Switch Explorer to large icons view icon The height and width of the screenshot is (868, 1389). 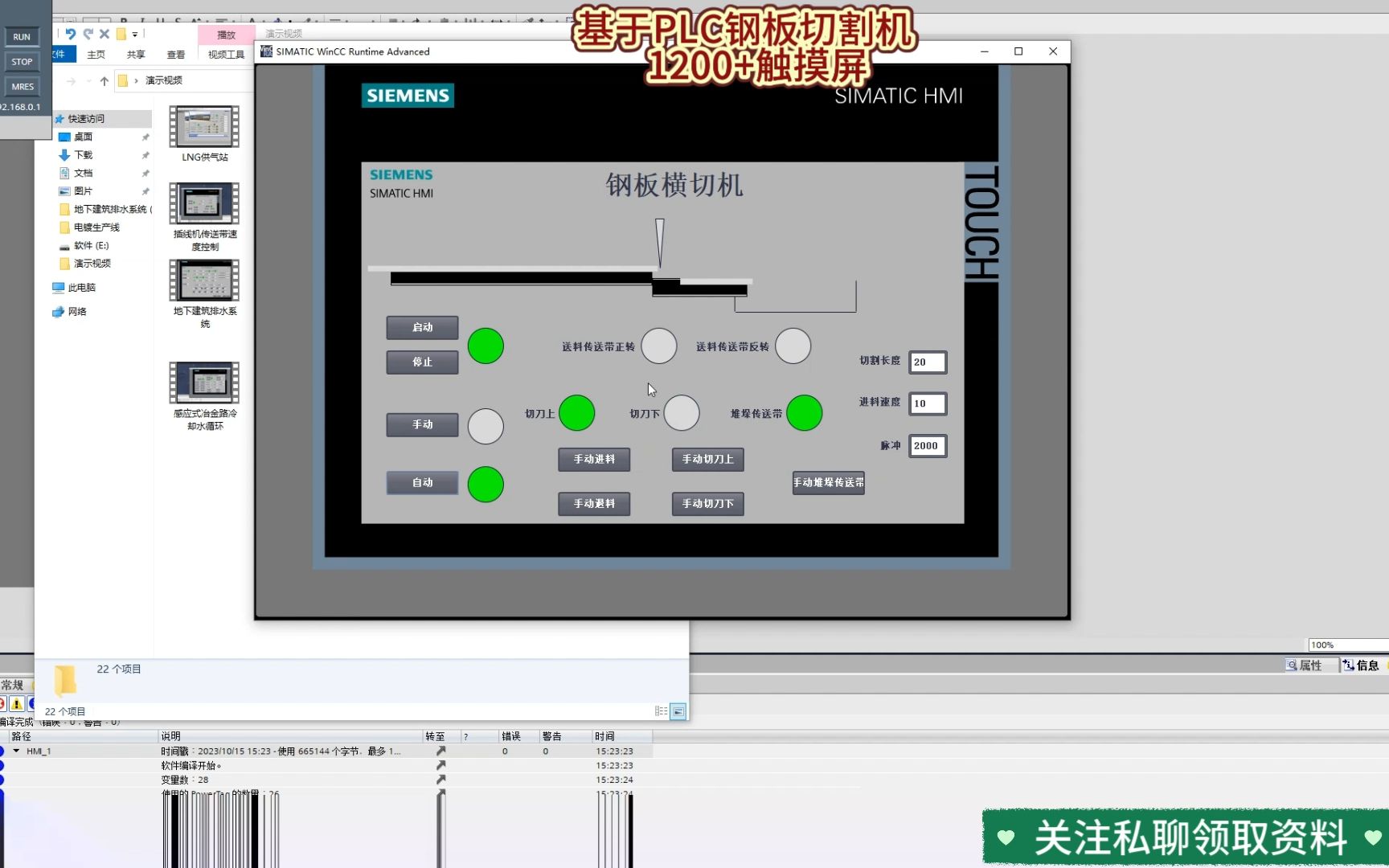tap(678, 711)
